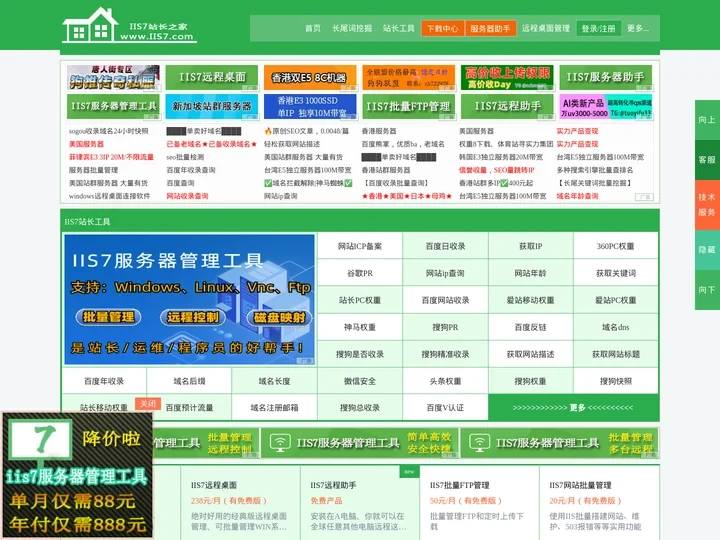Viewport: 720px width, 540px height.
Task: Open the 唐人街专区 banner ad
Action: [x=113, y=77]
